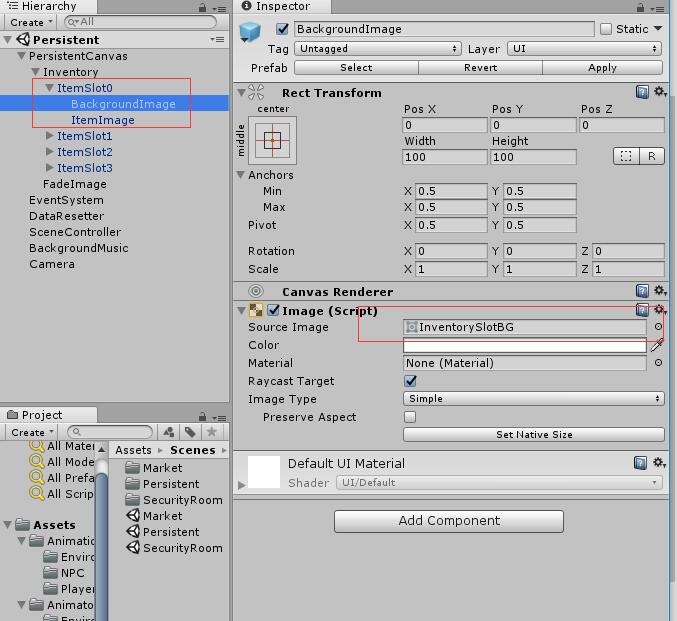677x621 pixels.
Task: Click the Scenes breadcrumb in Project path
Action: pyautogui.click(x=193, y=450)
